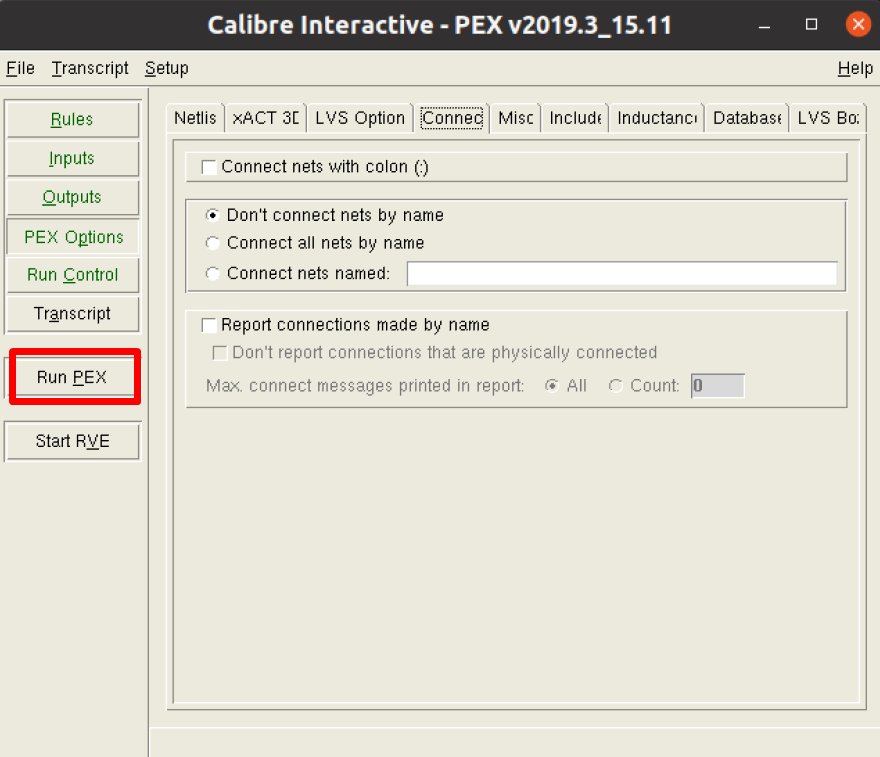Open the Run Control panel
Image resolution: width=880 pixels, height=757 pixels.
click(72, 275)
